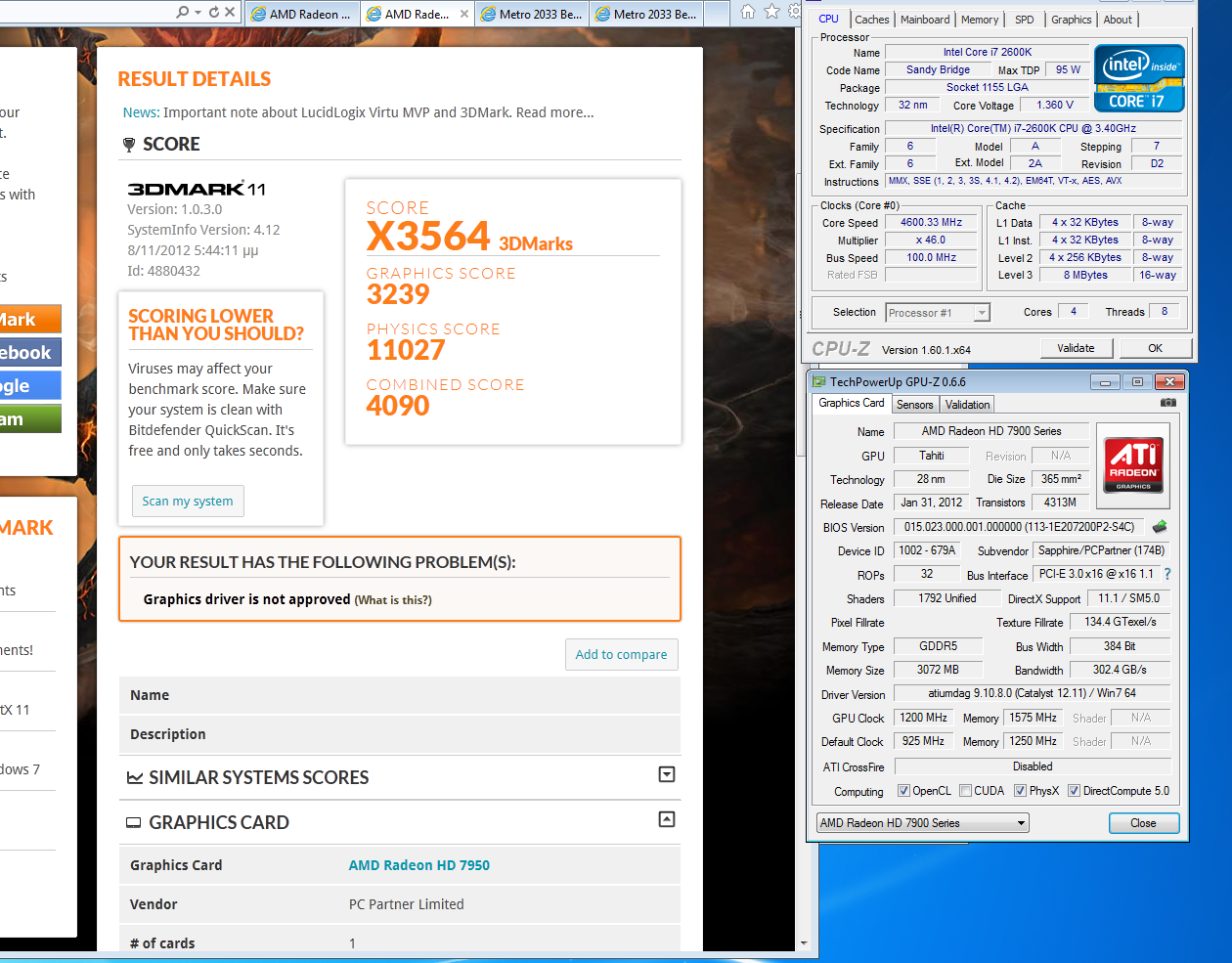Click the GPU-Z screenshot camera icon
This screenshot has width=1232, height=963.
coord(1167,403)
